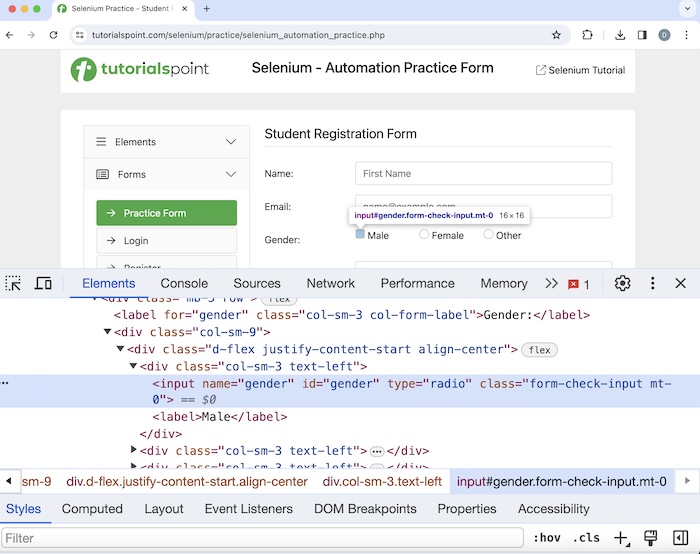The height and width of the screenshot is (554, 700).
Task: Click the Practice Form button
Action: click(x=166, y=213)
